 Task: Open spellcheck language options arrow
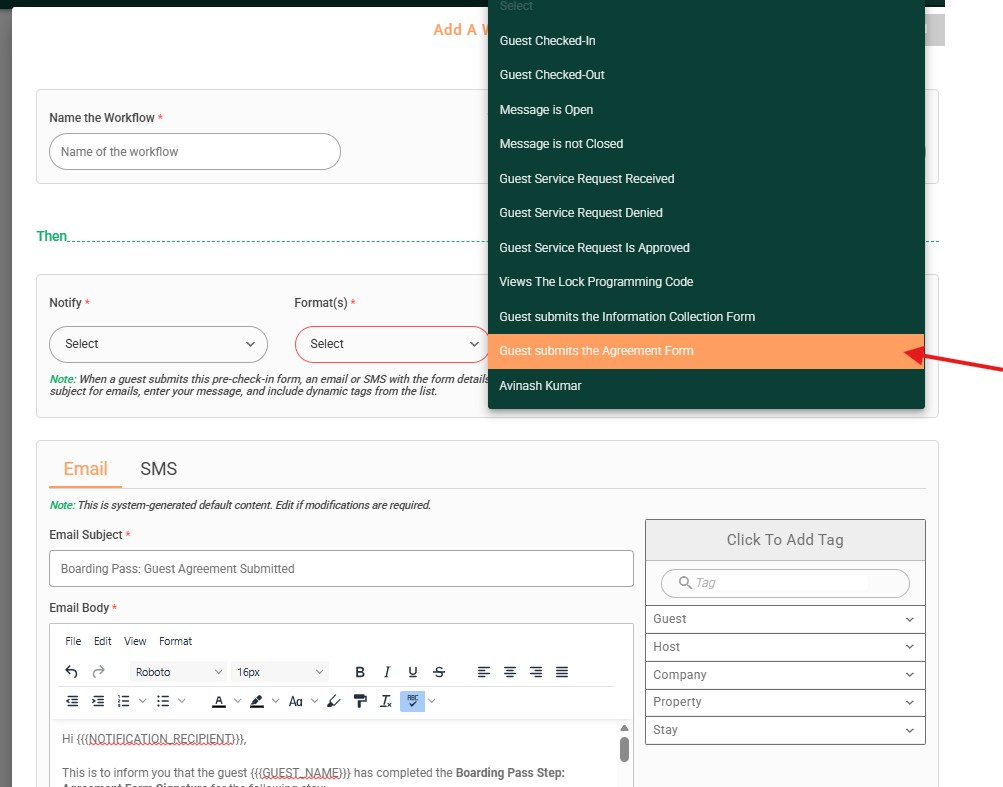(x=432, y=701)
